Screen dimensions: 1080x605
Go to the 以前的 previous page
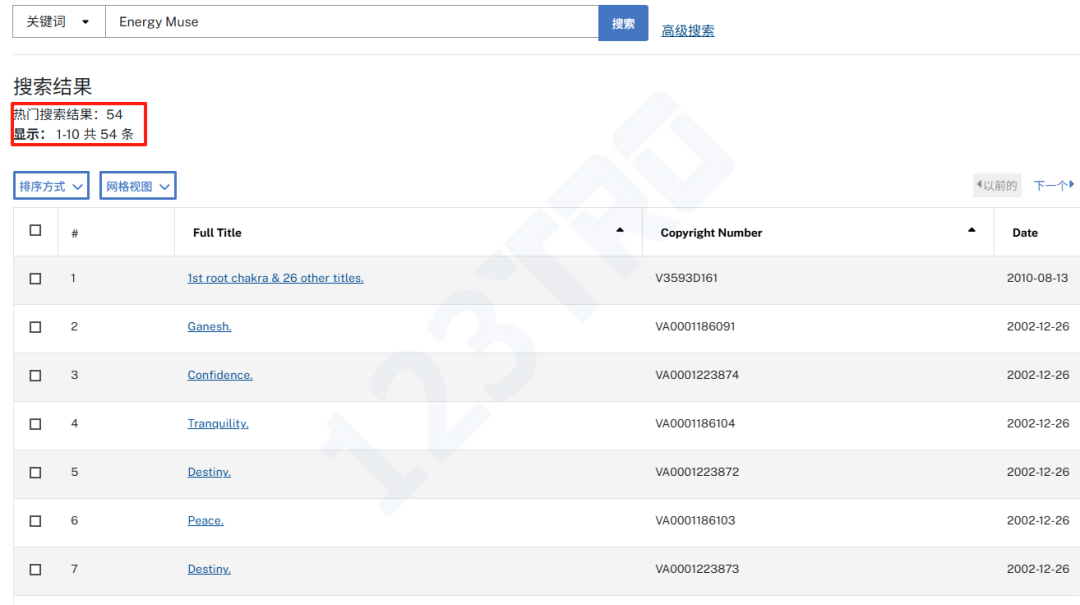997,185
